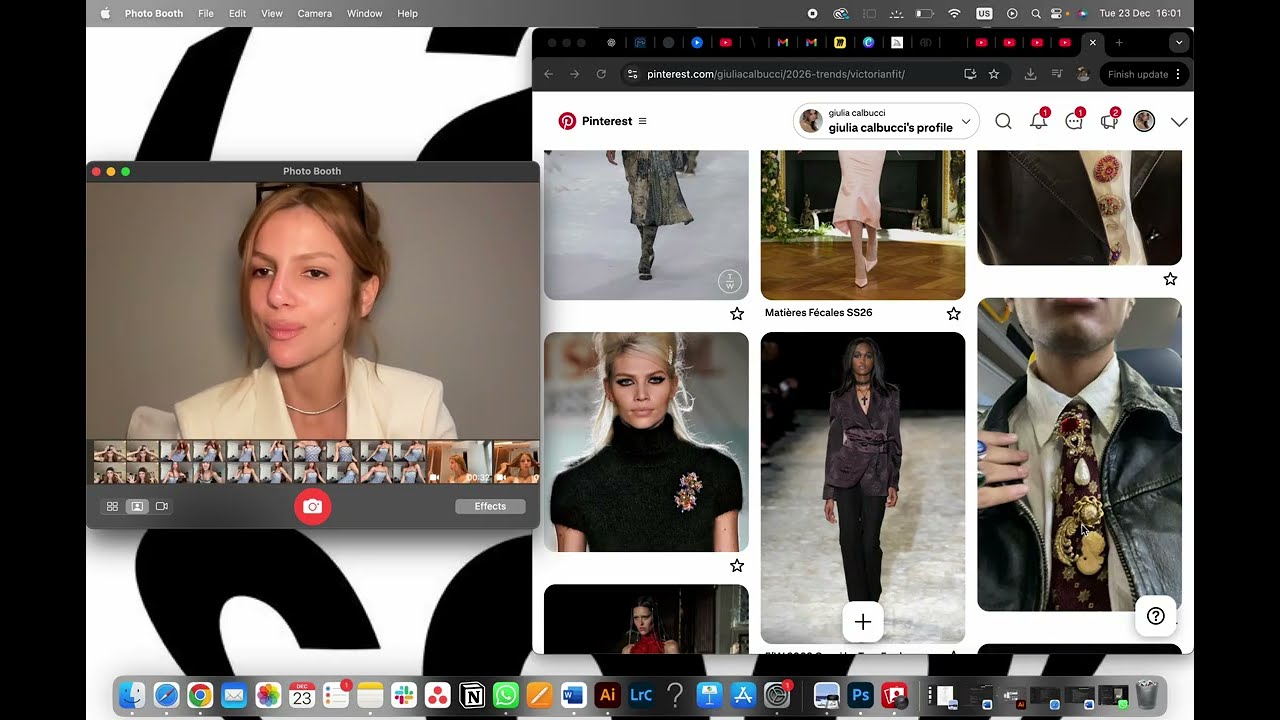Open Spotlight search in the menu bar
This screenshot has width=1280, height=720.
pyautogui.click(x=1036, y=14)
